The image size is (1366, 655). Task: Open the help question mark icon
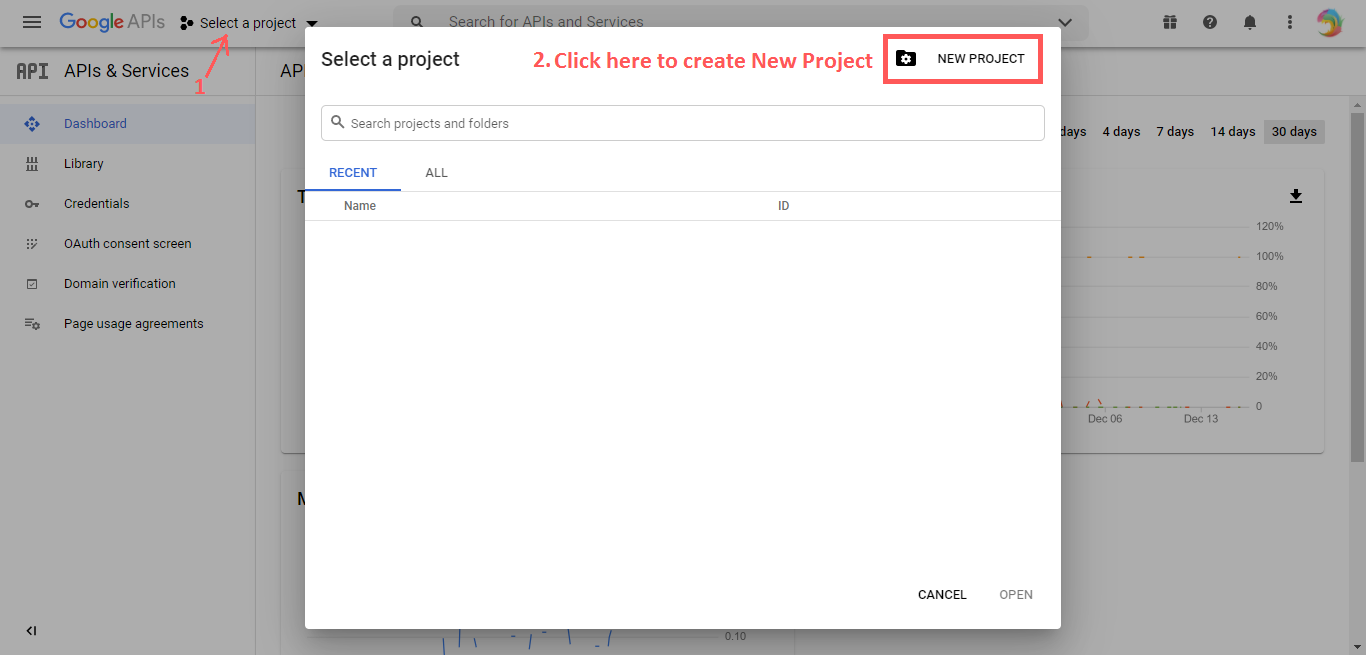pyautogui.click(x=1209, y=21)
